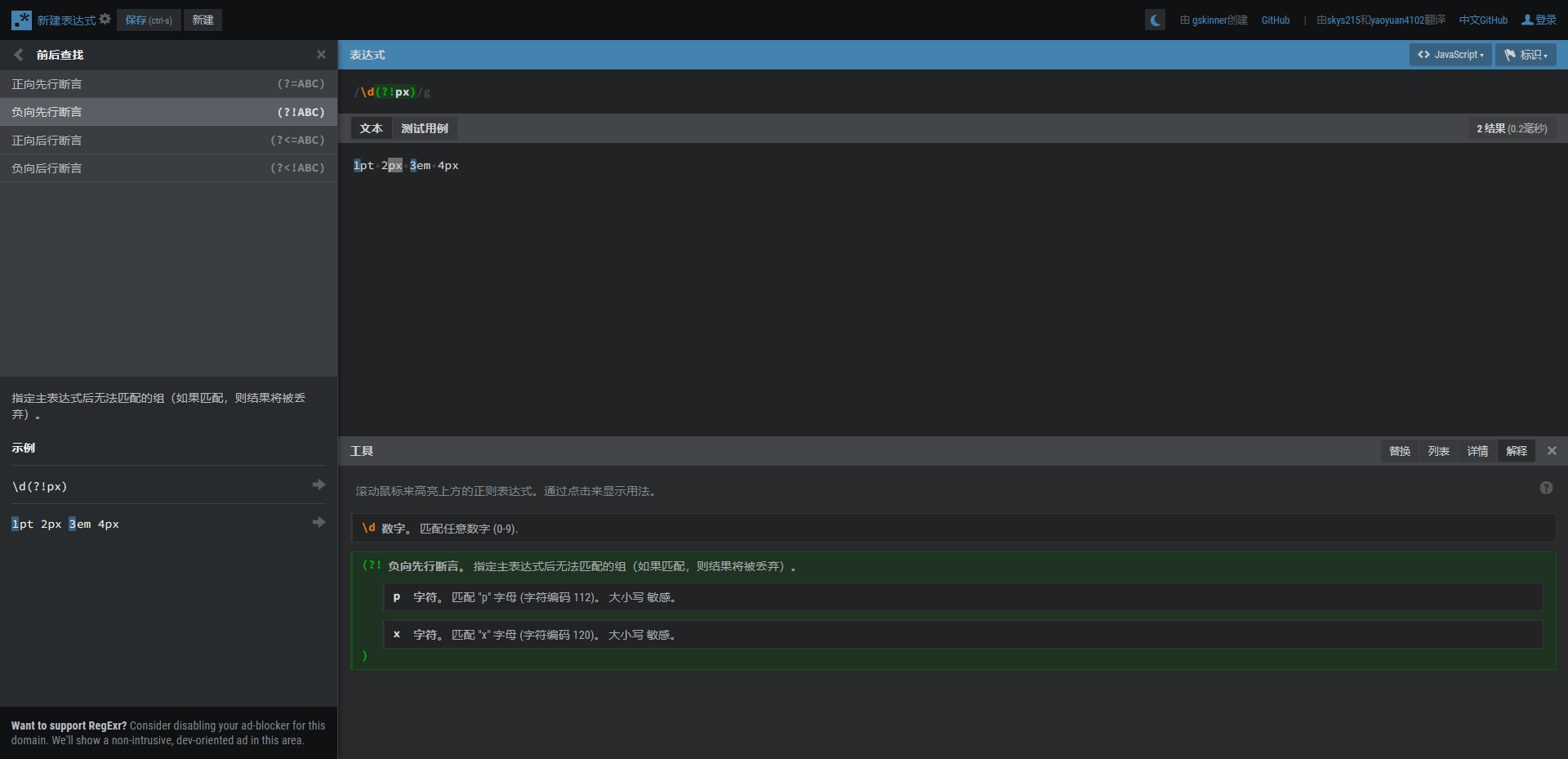Click the 前后查找 panel heading
The image size is (1568, 759).
60,55
